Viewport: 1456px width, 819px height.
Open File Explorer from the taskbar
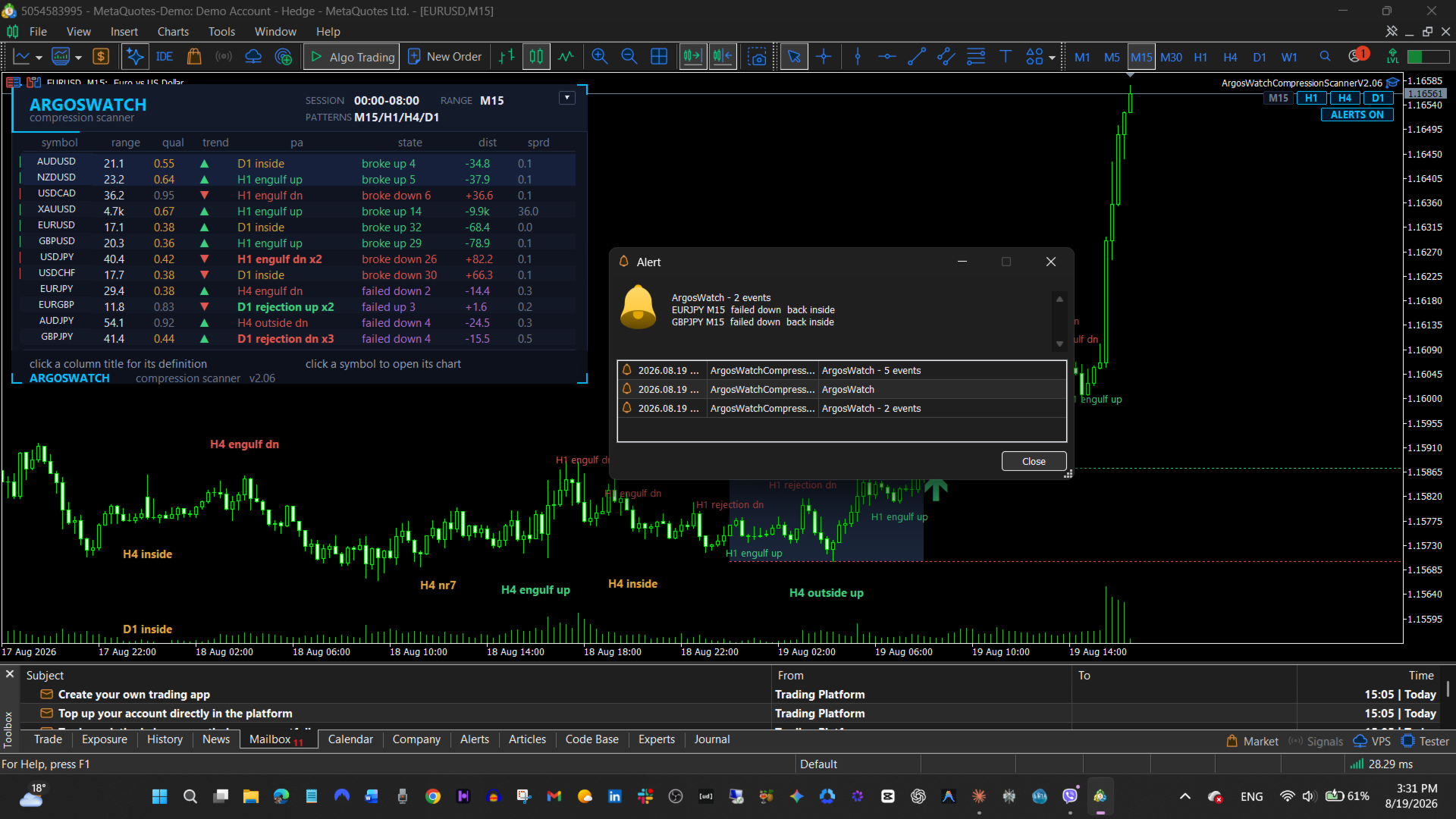coord(251,796)
